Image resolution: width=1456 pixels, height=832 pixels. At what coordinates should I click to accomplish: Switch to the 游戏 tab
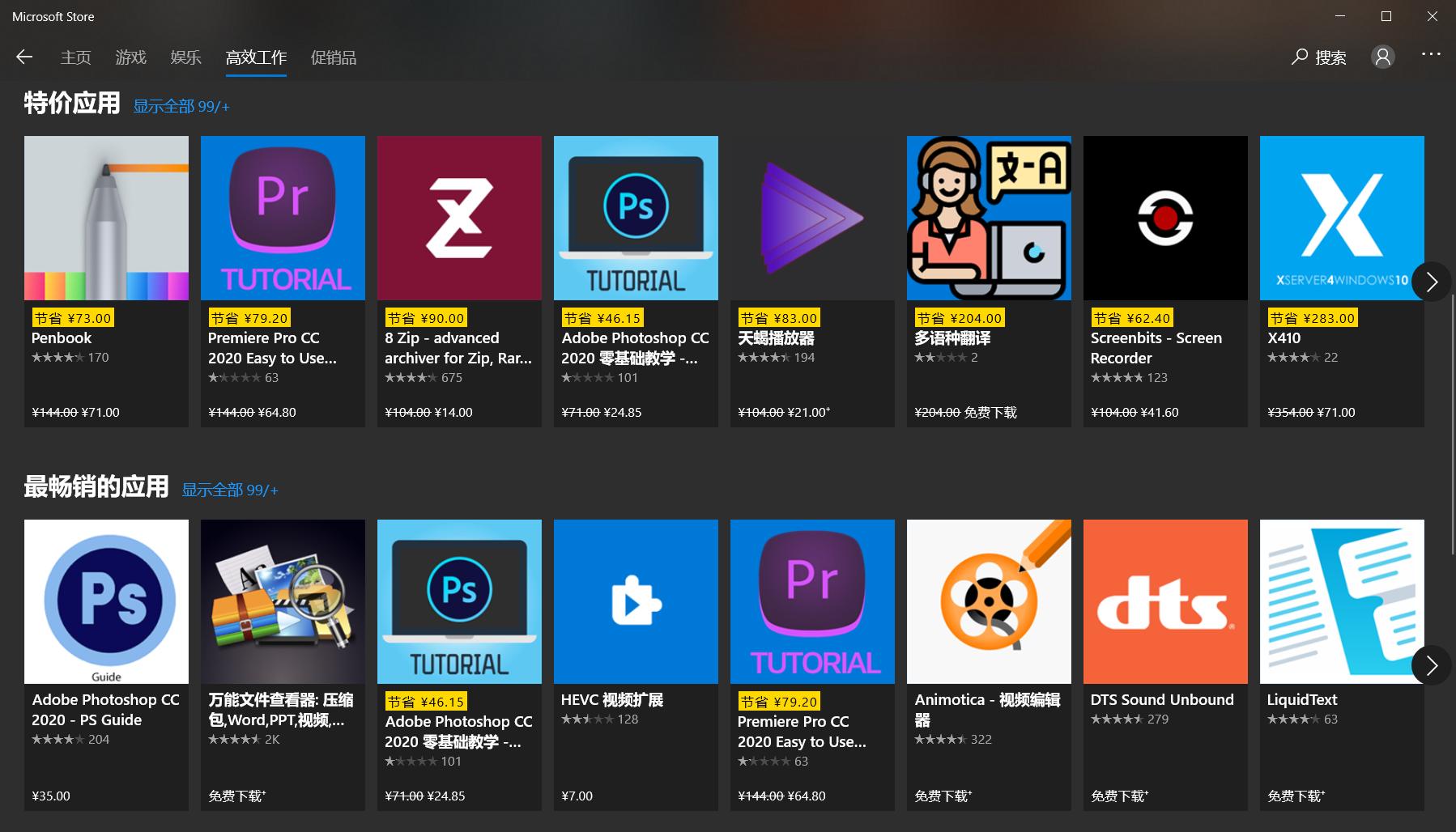(x=130, y=57)
